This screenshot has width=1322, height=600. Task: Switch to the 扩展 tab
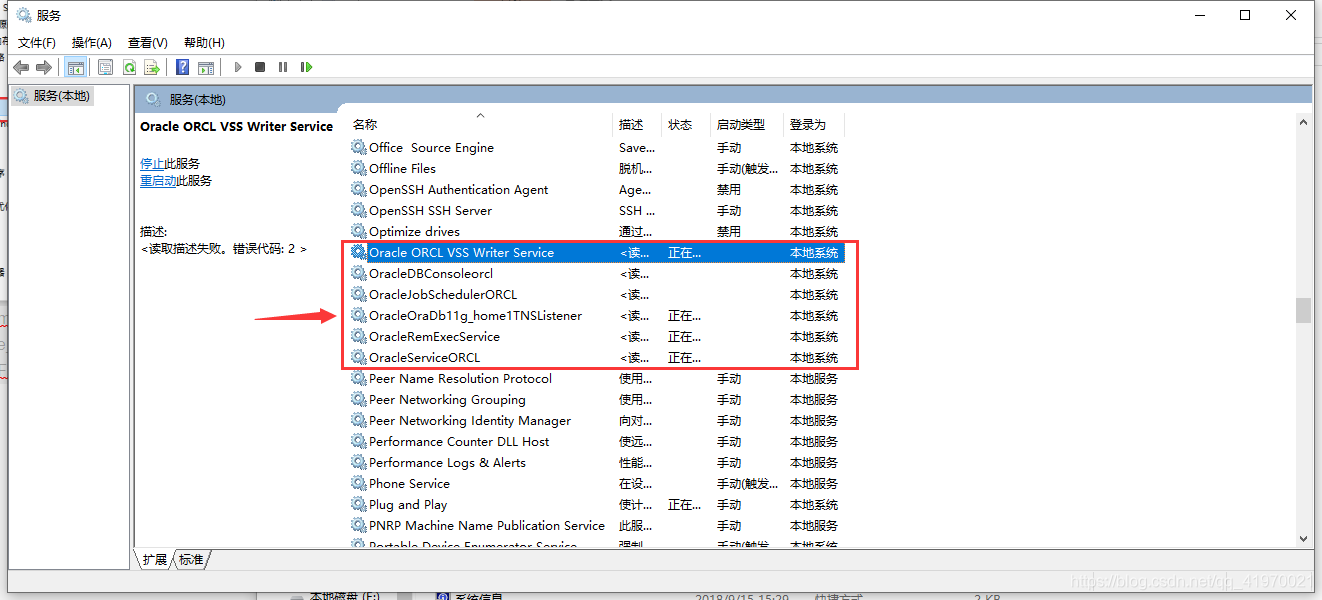coord(154,559)
